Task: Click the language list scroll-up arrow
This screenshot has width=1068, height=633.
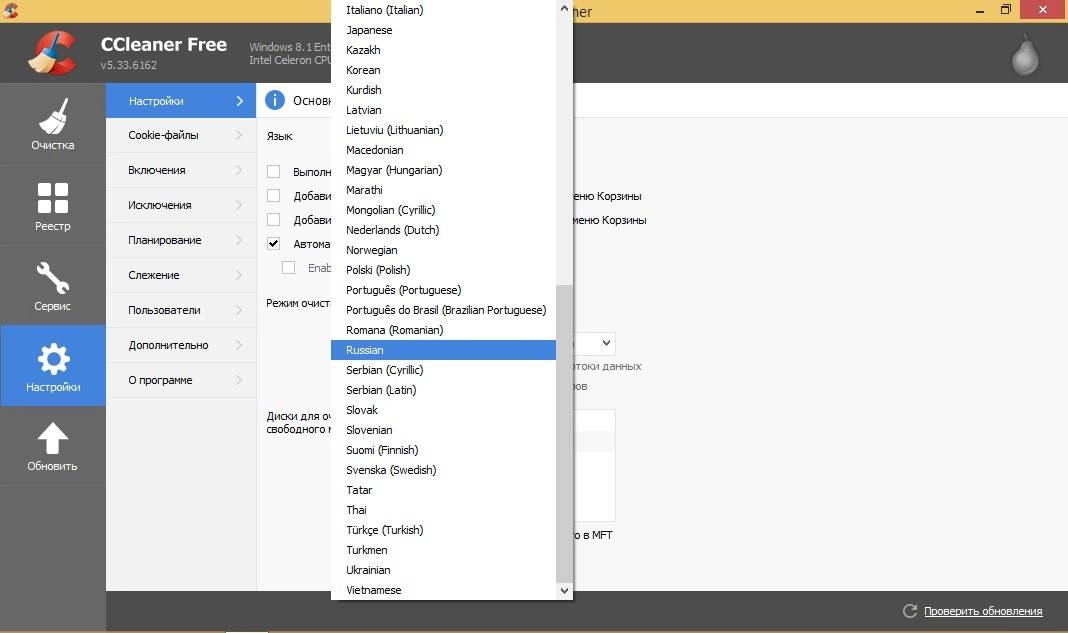Action: pyautogui.click(x=564, y=9)
